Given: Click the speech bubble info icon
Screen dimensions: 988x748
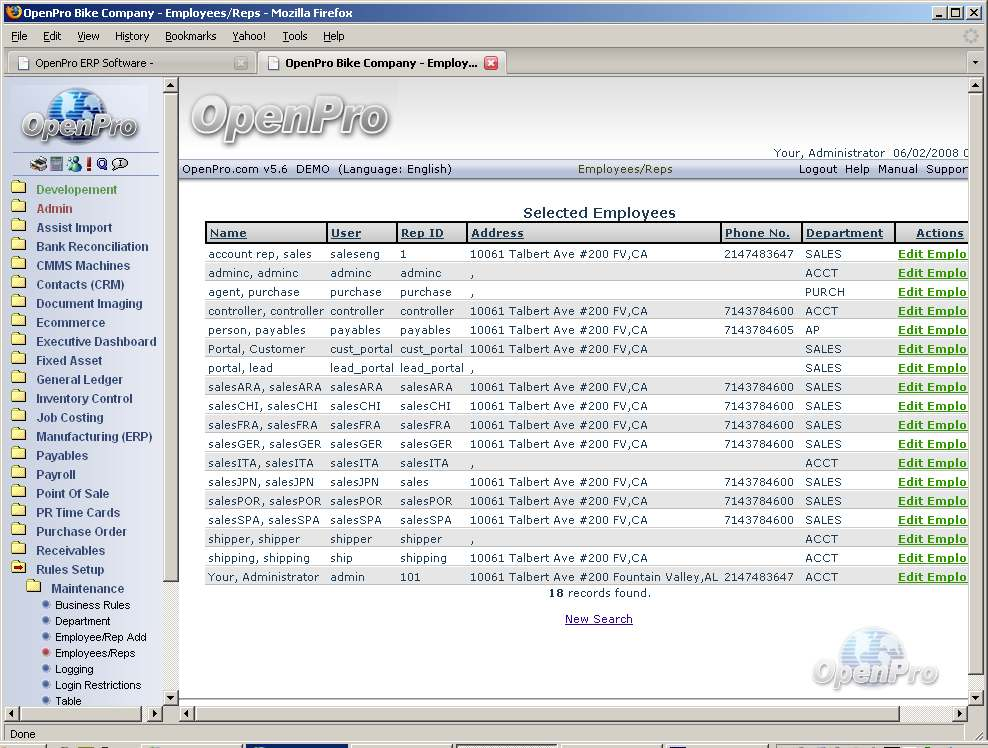Looking at the screenshot, I should pyautogui.click(x=120, y=164).
